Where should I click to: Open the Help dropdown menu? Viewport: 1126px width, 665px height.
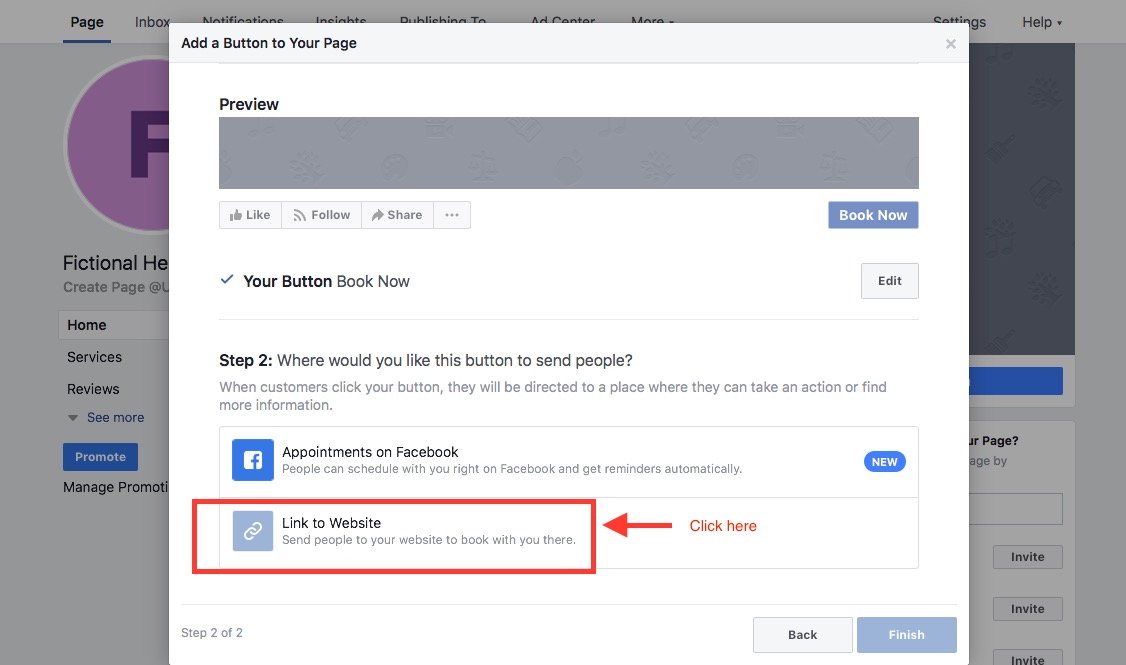click(x=1041, y=22)
